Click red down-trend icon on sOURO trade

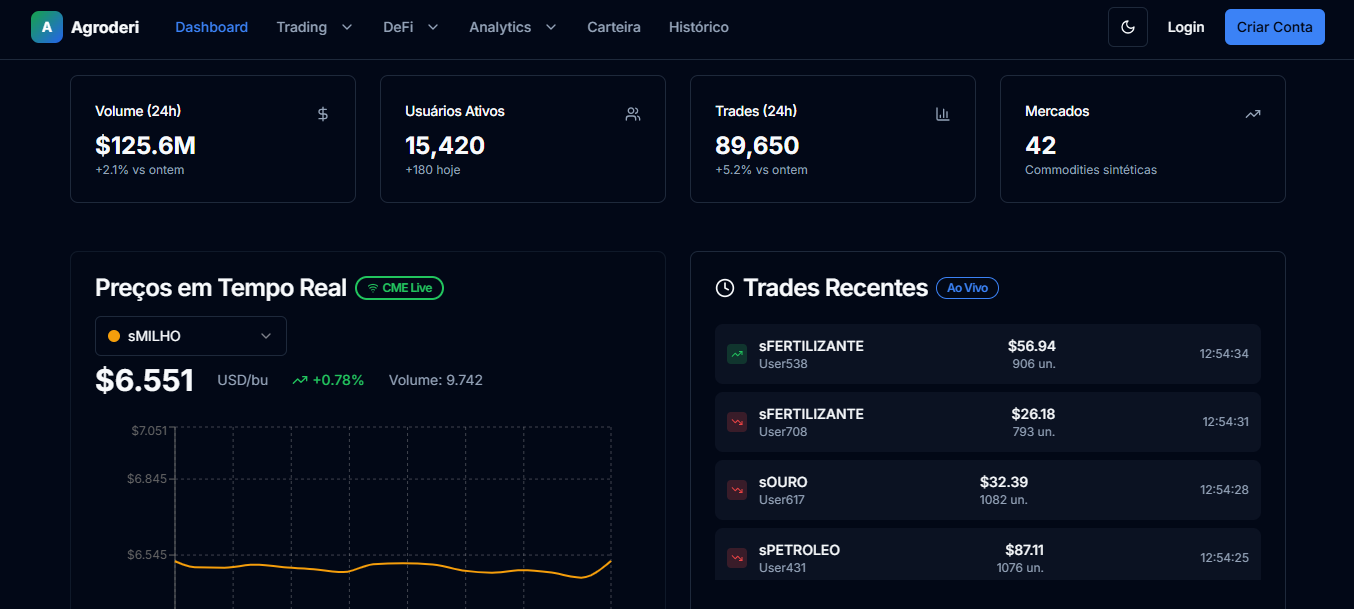pos(737,490)
